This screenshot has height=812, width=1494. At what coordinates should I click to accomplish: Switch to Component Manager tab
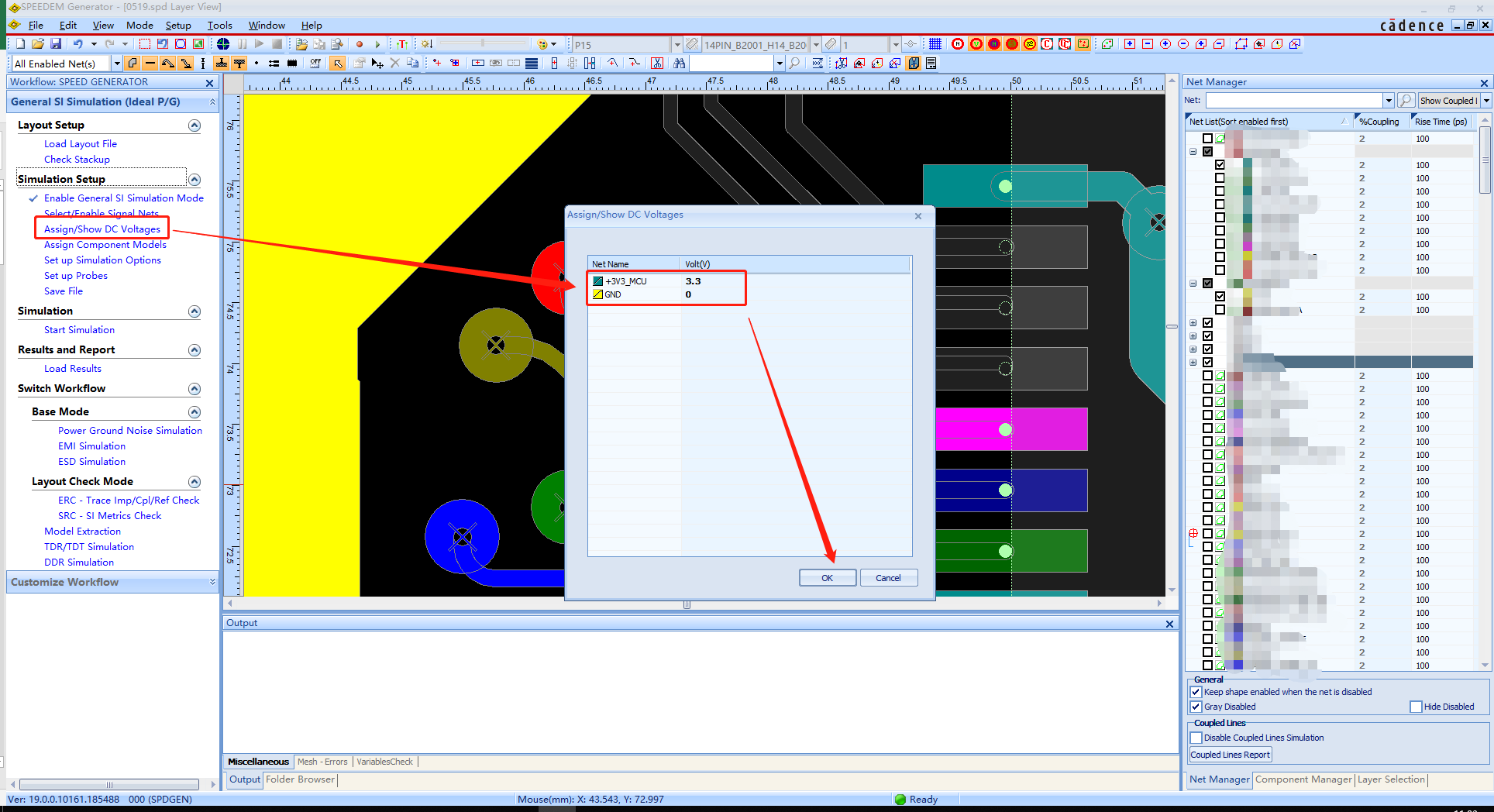pos(1303,779)
